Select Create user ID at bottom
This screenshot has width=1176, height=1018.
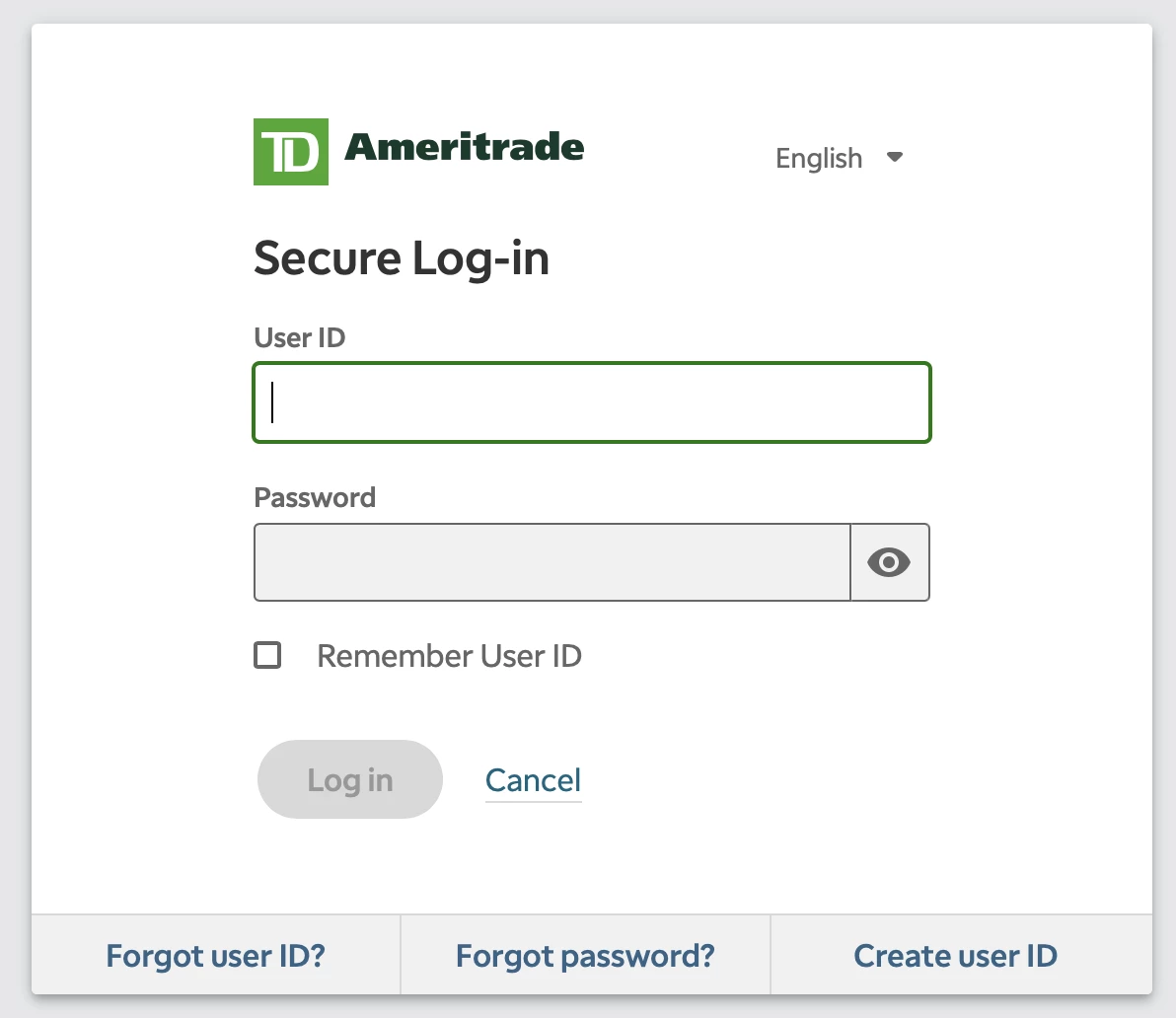click(955, 956)
